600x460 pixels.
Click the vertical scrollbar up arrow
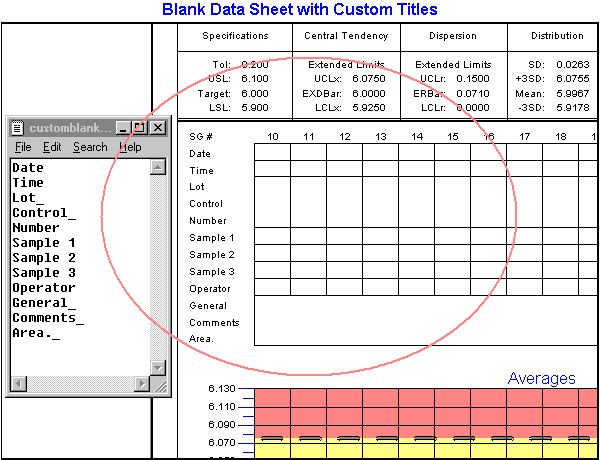[x=157, y=167]
